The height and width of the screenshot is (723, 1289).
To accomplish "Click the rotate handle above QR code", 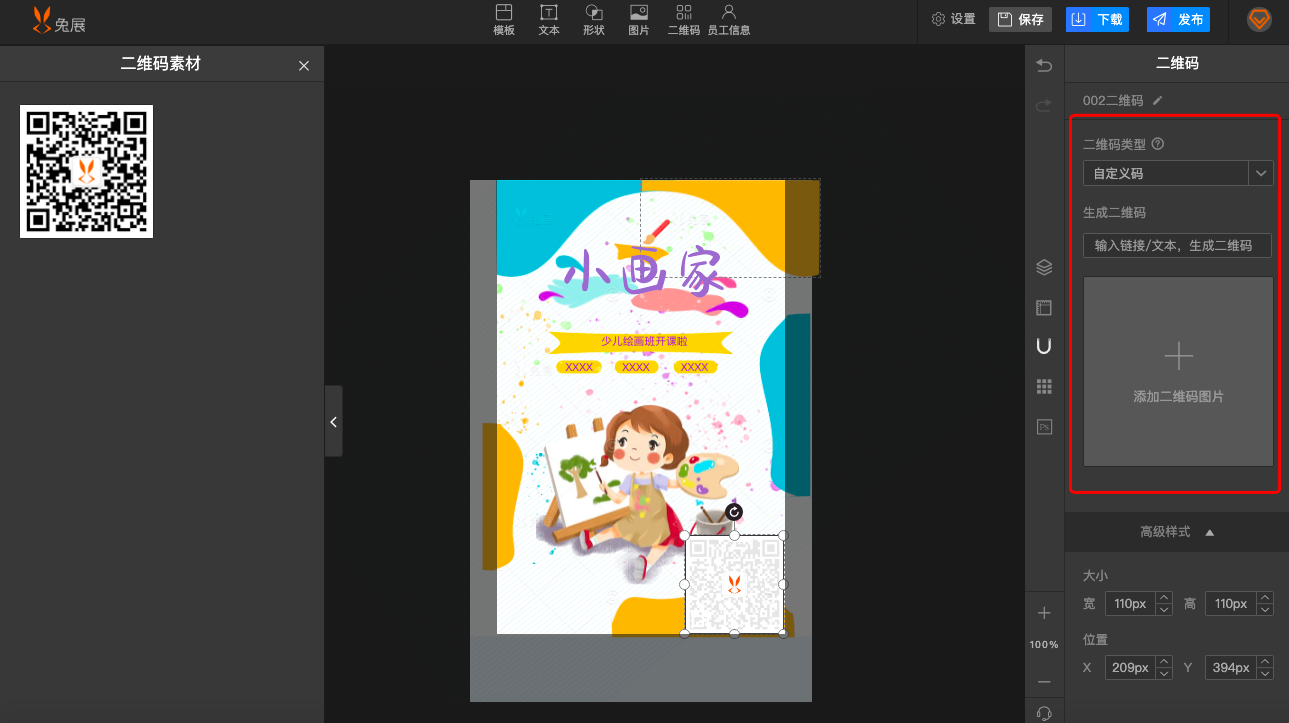I will 734,512.
